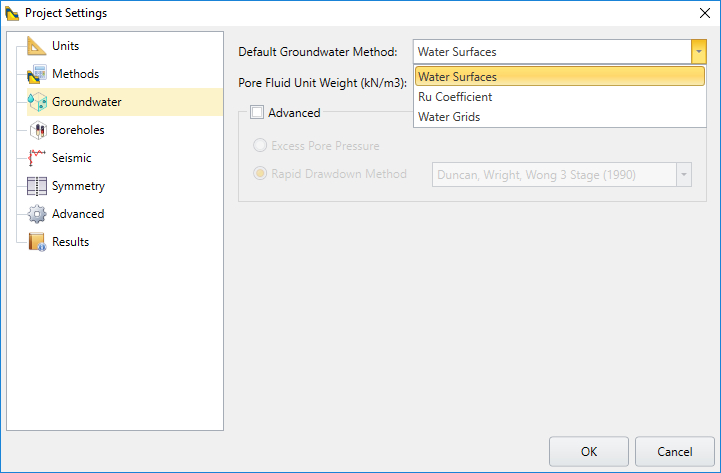Go to the Boreholes settings page
This screenshot has height=473, width=721.
[x=78, y=130]
